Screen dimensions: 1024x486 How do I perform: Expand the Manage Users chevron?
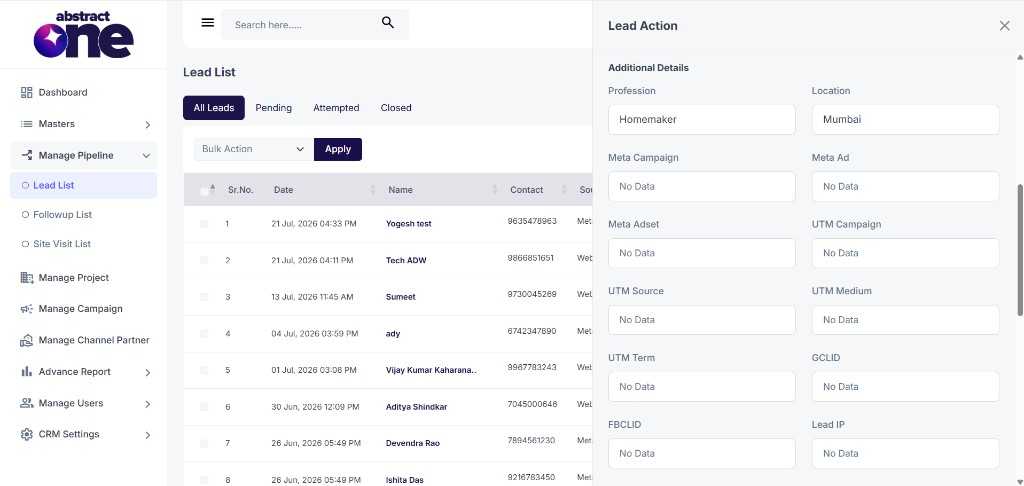[148, 404]
